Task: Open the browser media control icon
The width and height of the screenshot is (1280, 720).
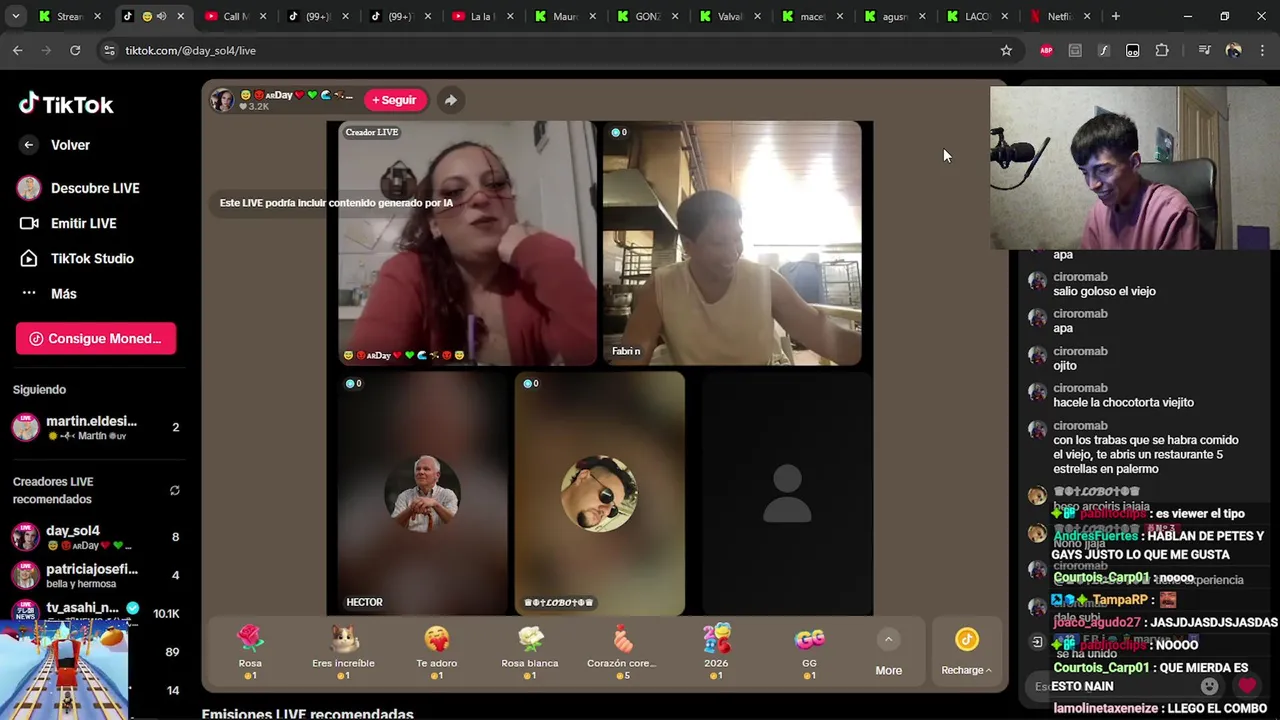Action: [x=1204, y=50]
